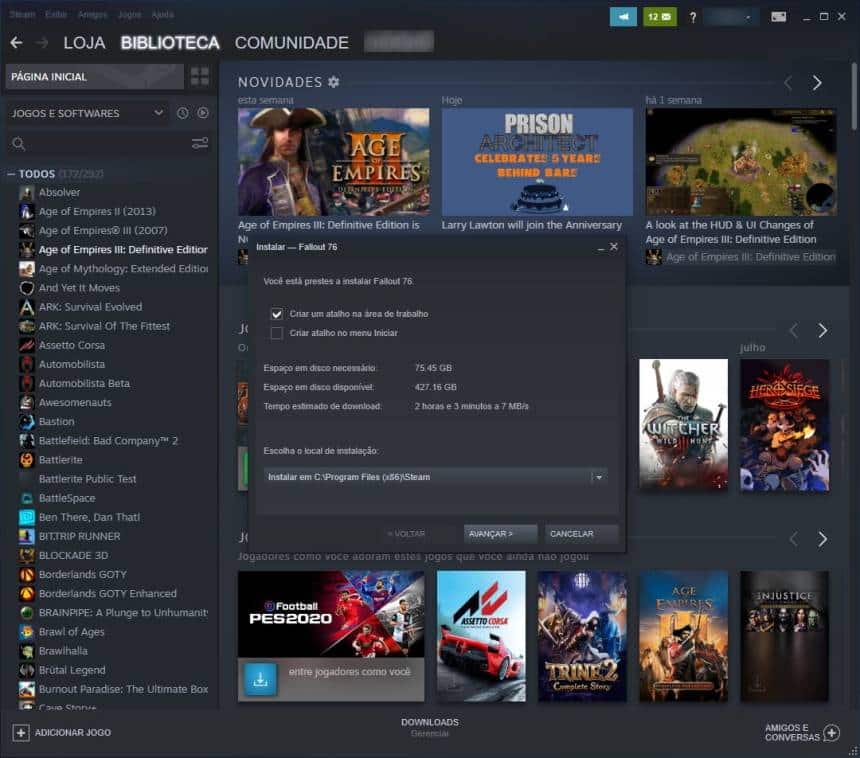Image resolution: width=860 pixels, height=758 pixels.
Task: Go to the LOJA tab
Action: [84, 43]
